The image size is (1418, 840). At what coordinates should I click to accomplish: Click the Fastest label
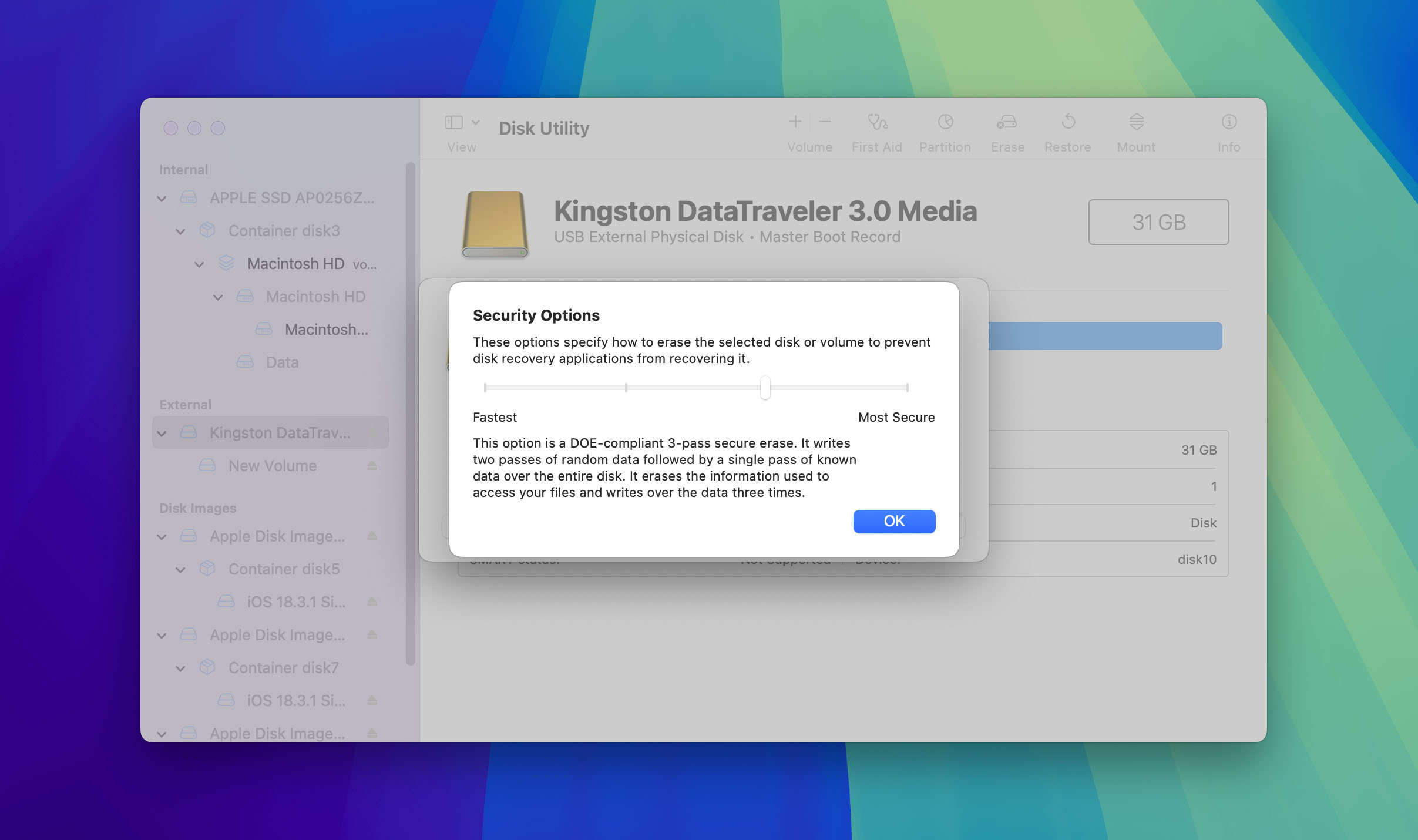pos(495,417)
